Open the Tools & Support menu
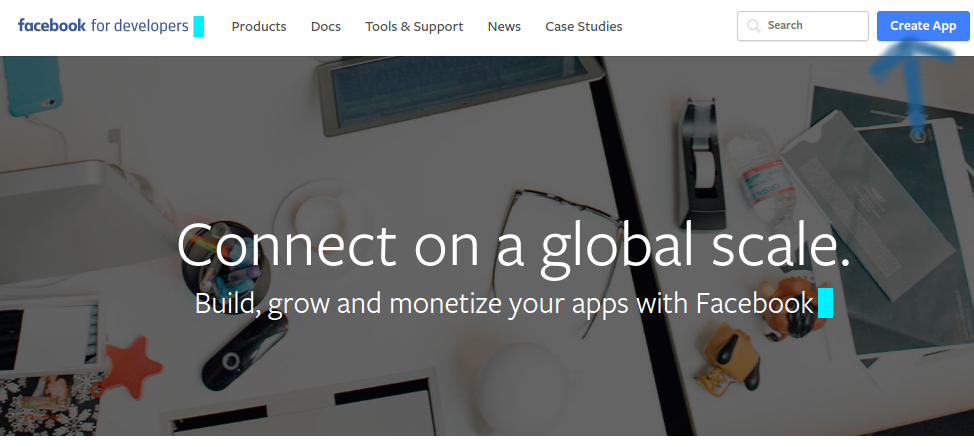The height and width of the screenshot is (447, 974). pos(414,27)
